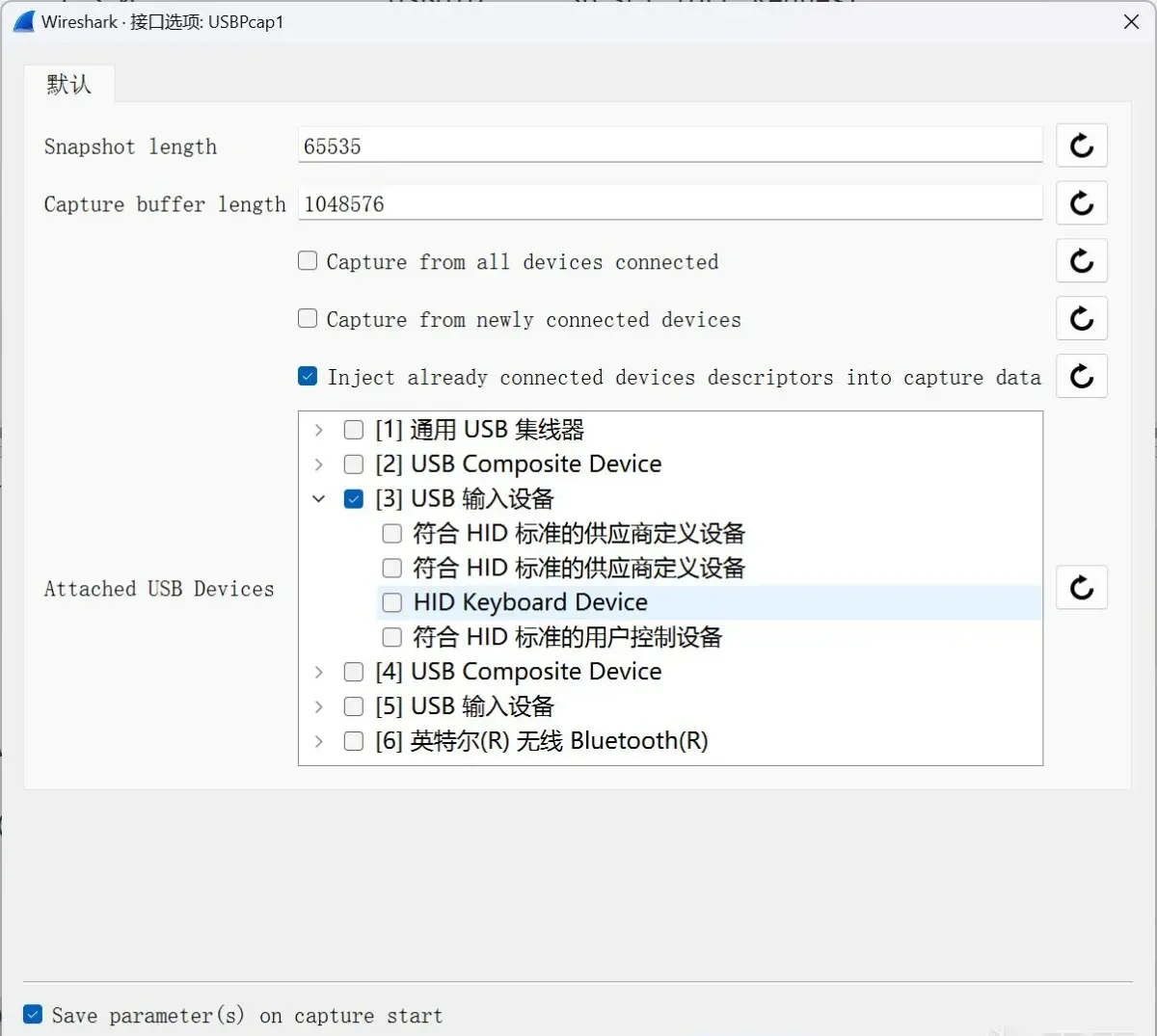Click the Snapshot length input field
Viewport: 1157px width, 1036px height.
tap(670, 146)
